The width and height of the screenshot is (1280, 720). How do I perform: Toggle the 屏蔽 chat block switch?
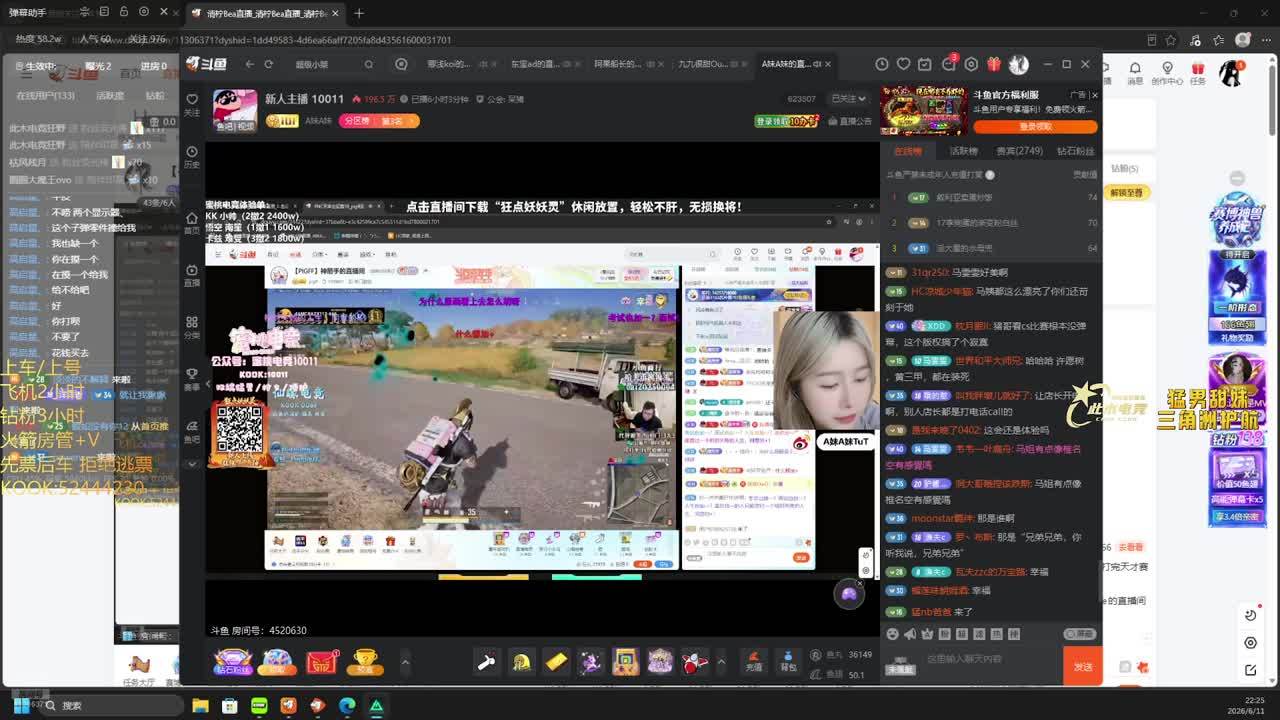1078,634
